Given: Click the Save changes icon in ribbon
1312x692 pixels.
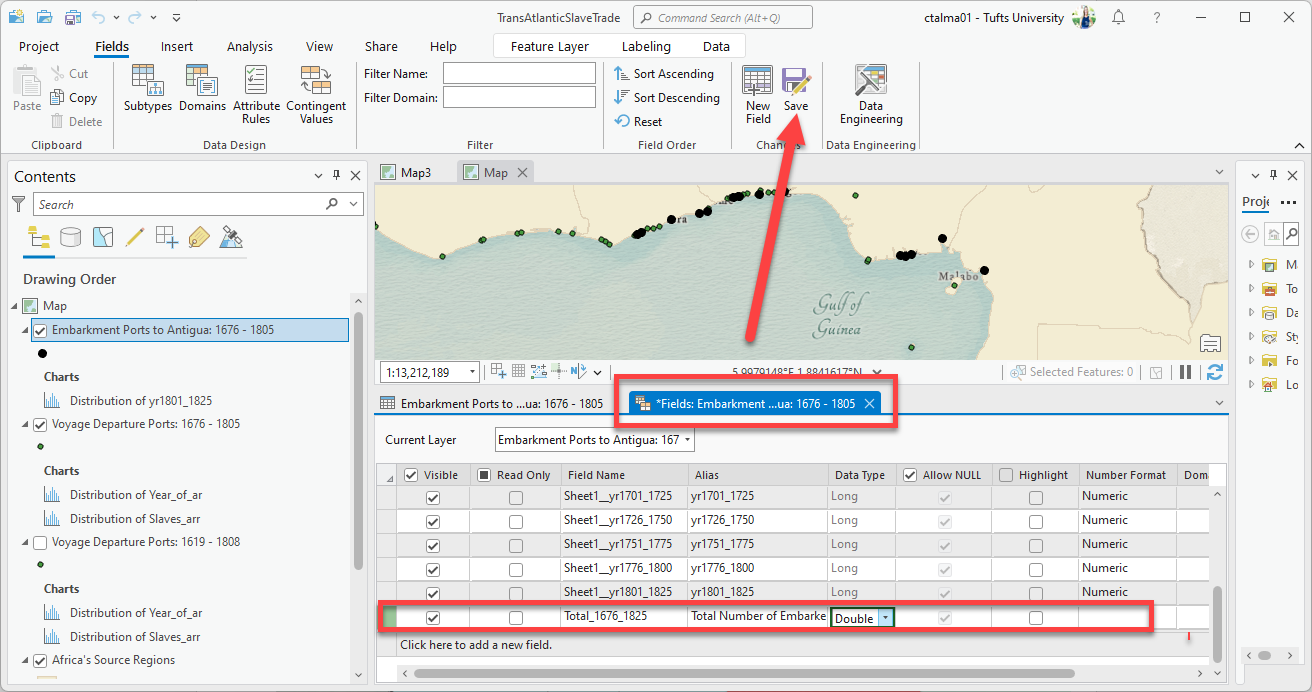Looking at the screenshot, I should pyautogui.click(x=795, y=92).
